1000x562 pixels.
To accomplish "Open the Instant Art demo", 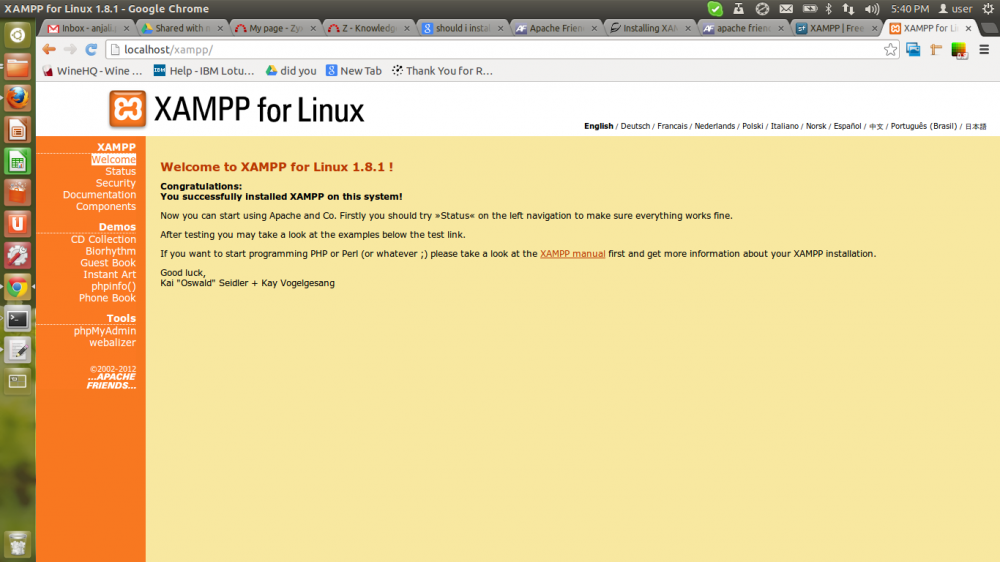I will coord(110,274).
